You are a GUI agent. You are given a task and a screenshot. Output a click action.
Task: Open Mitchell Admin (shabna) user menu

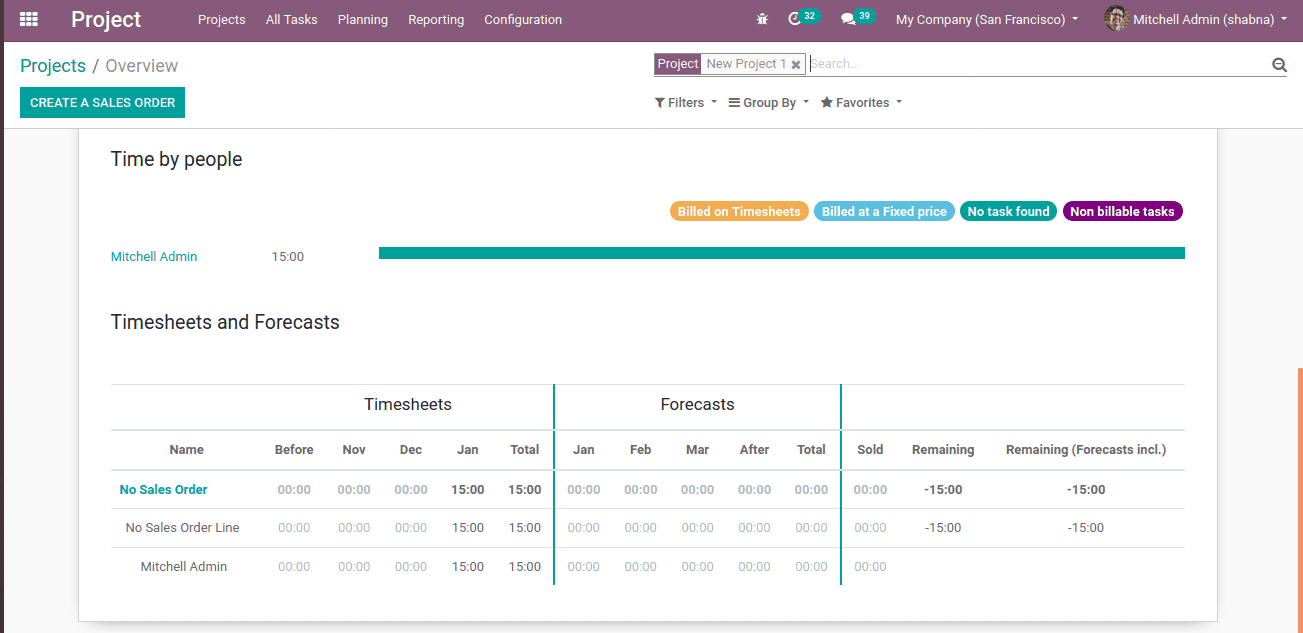pos(1196,19)
